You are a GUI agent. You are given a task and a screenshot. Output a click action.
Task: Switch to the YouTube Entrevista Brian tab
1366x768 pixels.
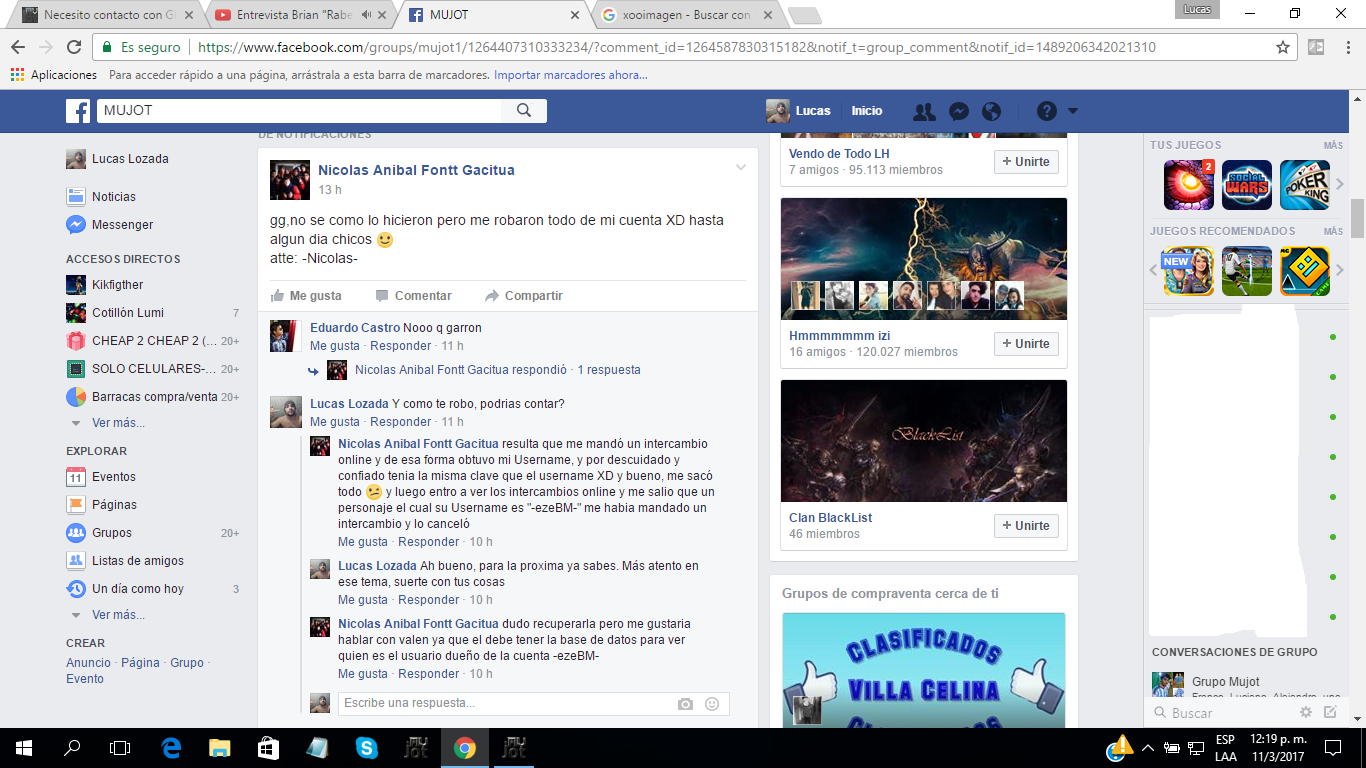[295, 15]
